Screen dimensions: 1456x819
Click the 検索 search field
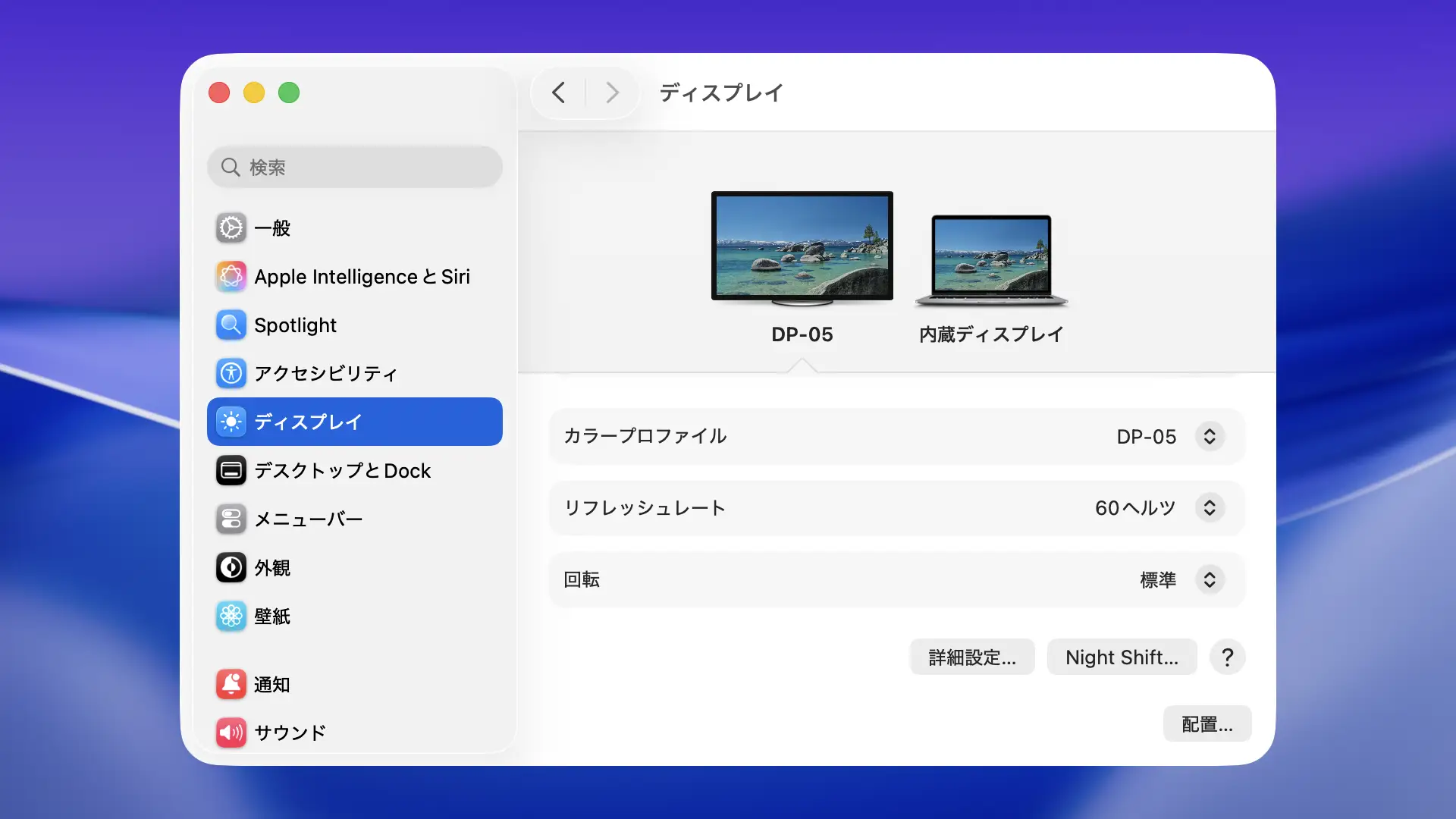pos(354,167)
